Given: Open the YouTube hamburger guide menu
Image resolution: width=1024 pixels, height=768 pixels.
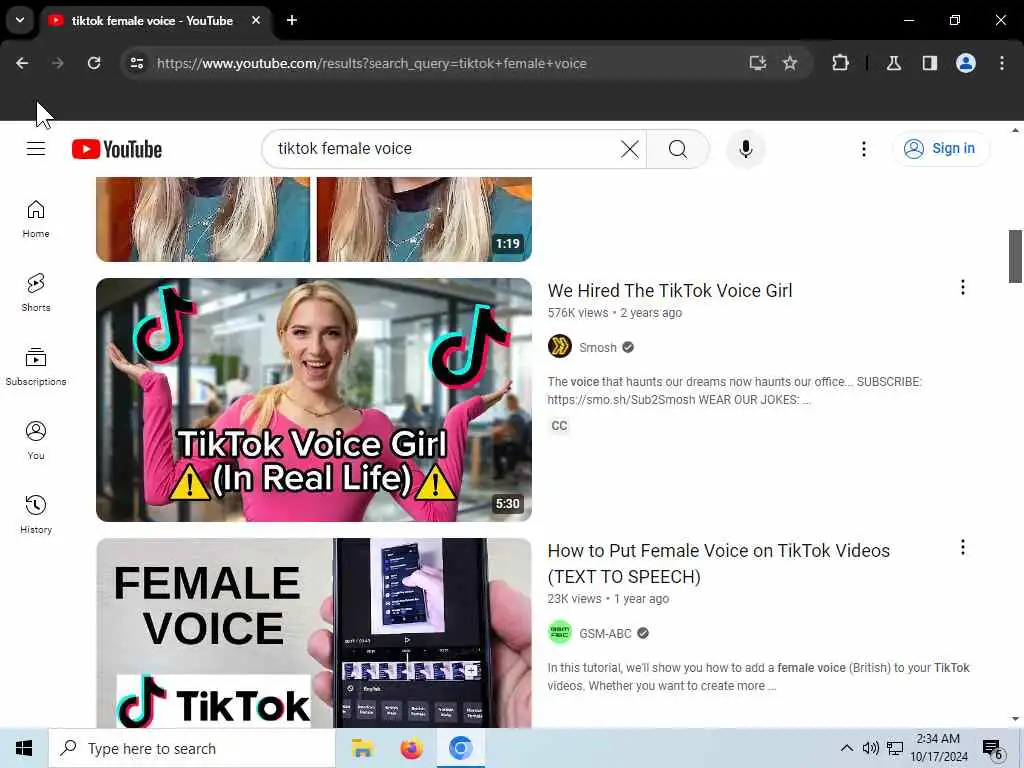Looking at the screenshot, I should (36, 149).
